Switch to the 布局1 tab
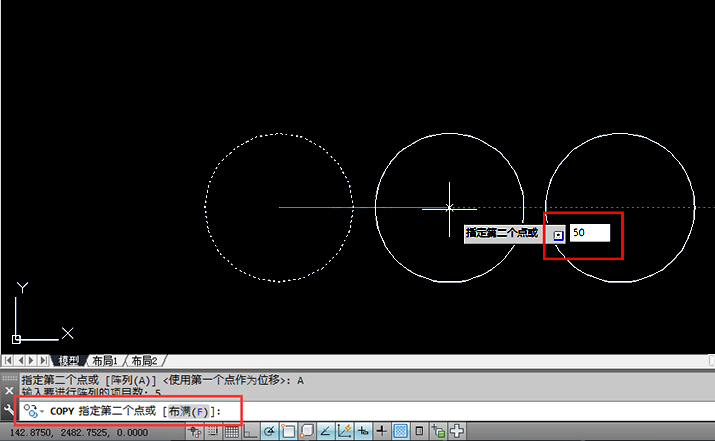The image size is (715, 441). [x=105, y=361]
